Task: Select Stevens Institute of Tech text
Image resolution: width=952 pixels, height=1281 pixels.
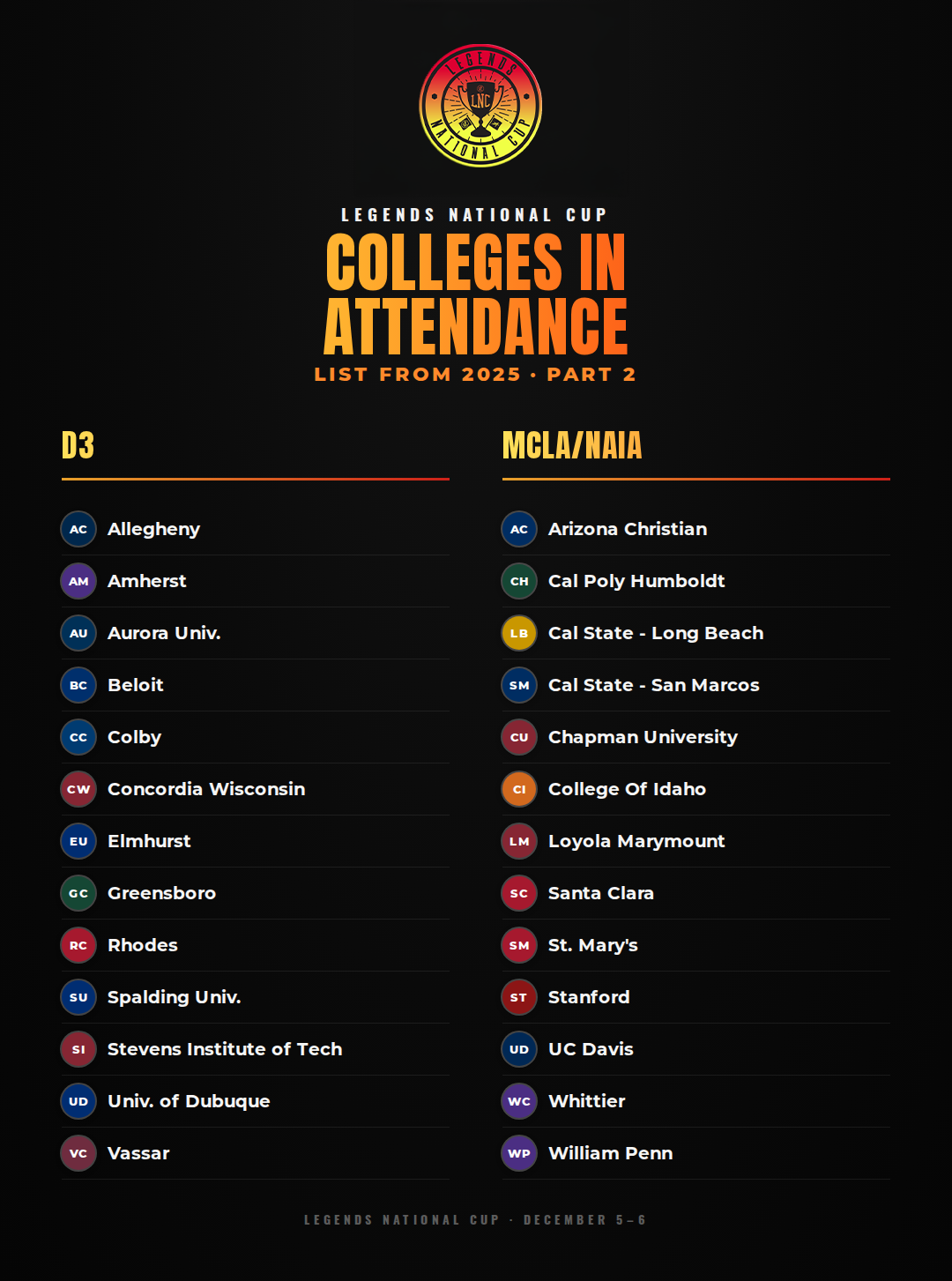Action: (x=225, y=1049)
